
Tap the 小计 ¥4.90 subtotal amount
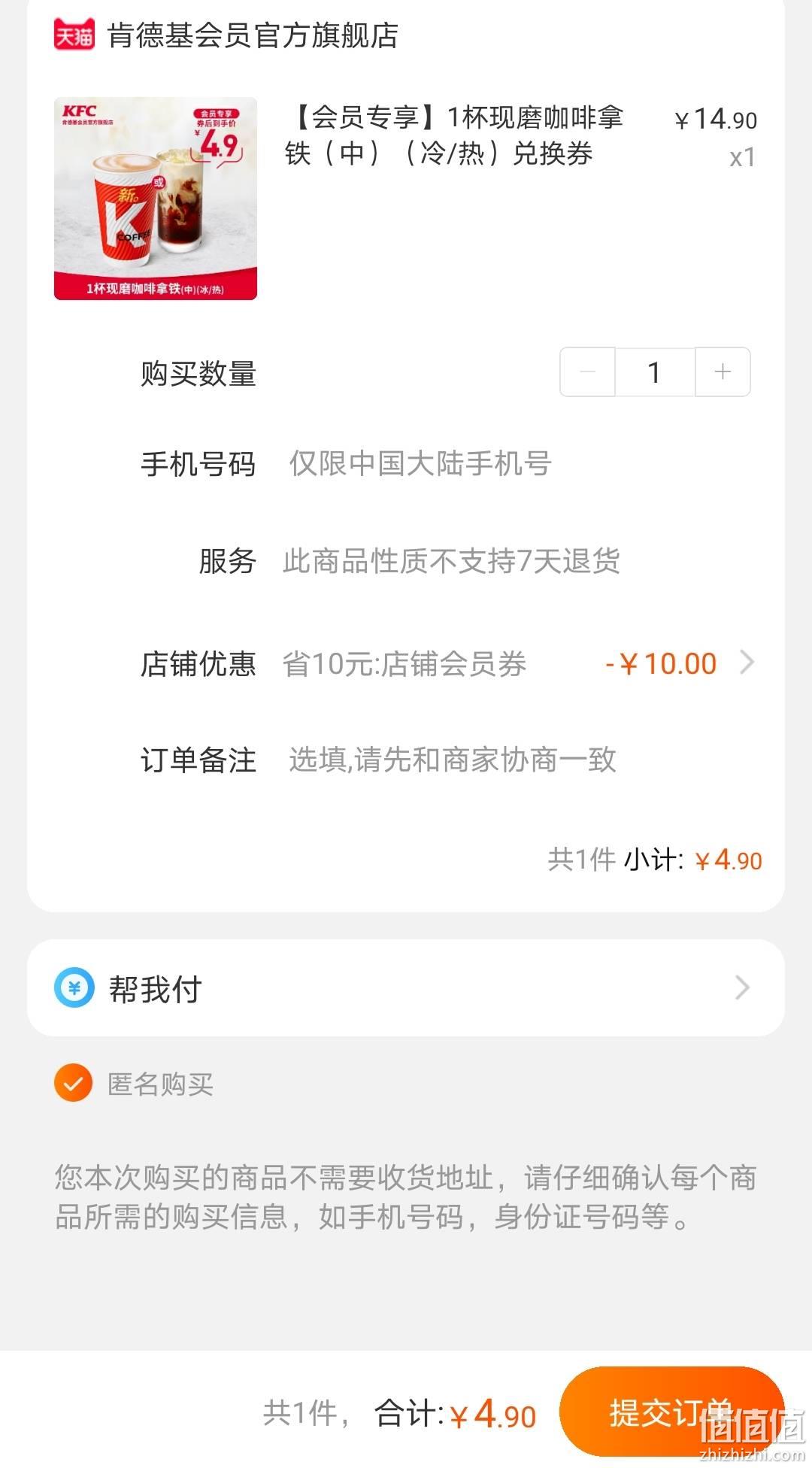(728, 860)
